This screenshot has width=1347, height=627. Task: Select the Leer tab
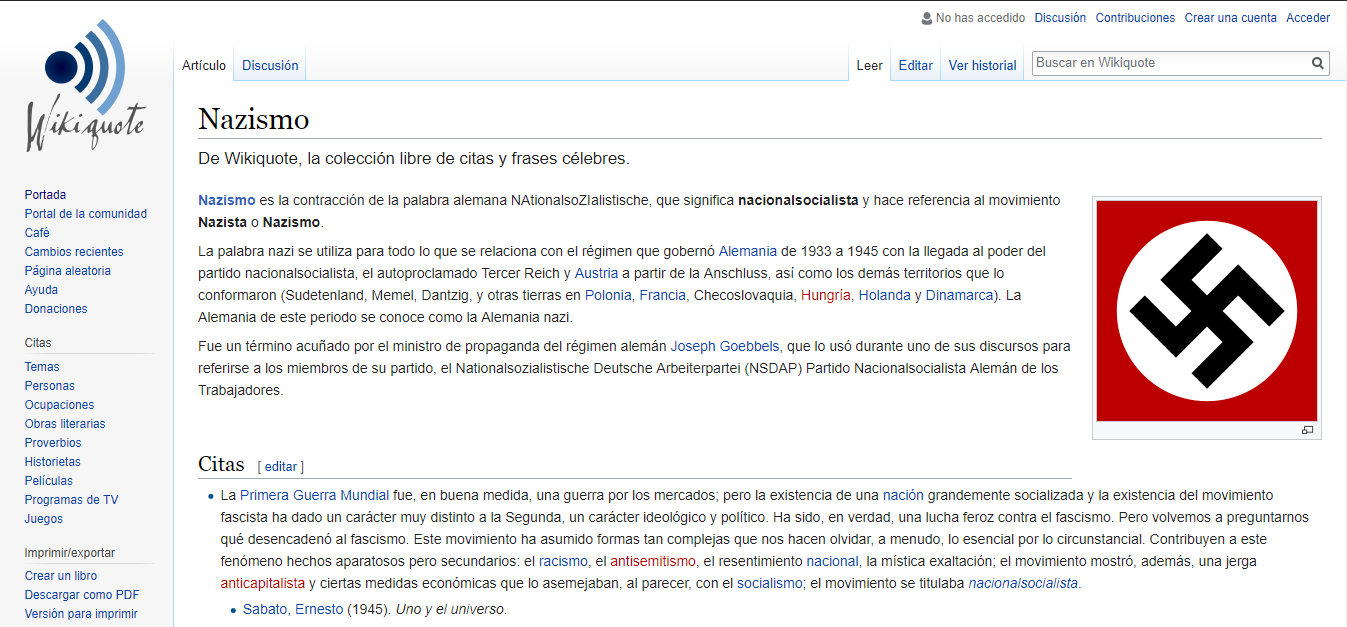click(870, 66)
